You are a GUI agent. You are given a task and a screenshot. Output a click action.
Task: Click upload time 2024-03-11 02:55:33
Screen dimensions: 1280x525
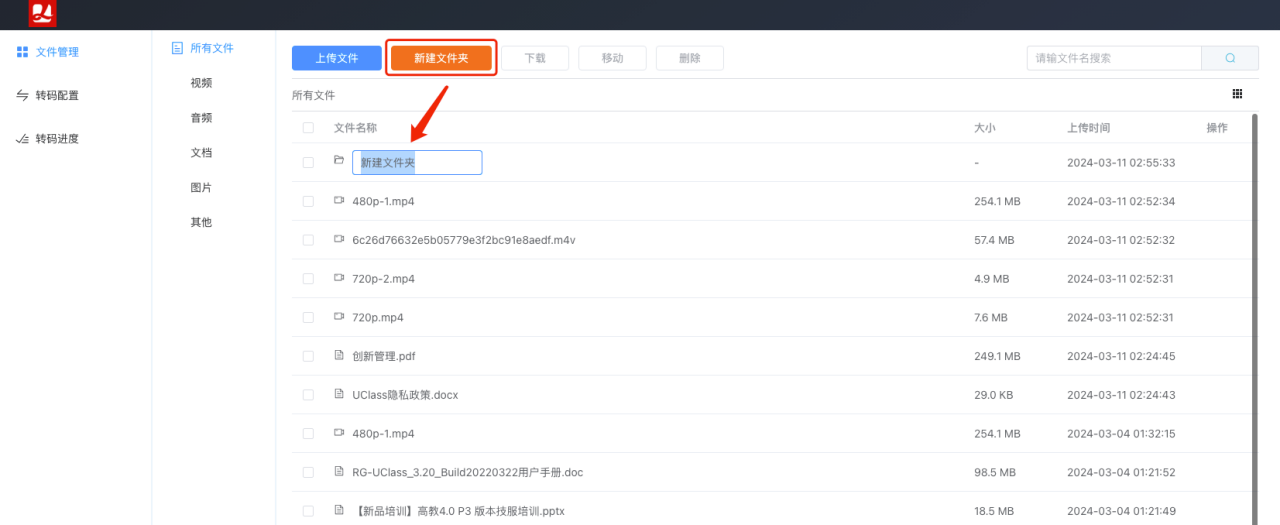point(1121,162)
